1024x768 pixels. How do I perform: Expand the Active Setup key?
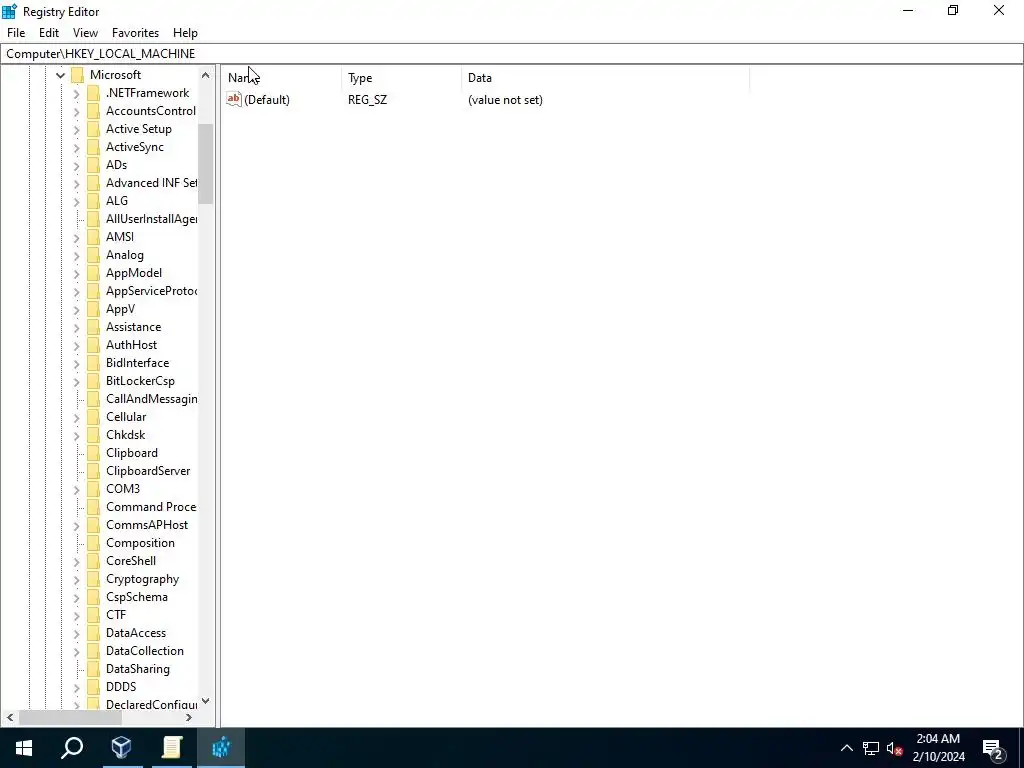coord(76,129)
